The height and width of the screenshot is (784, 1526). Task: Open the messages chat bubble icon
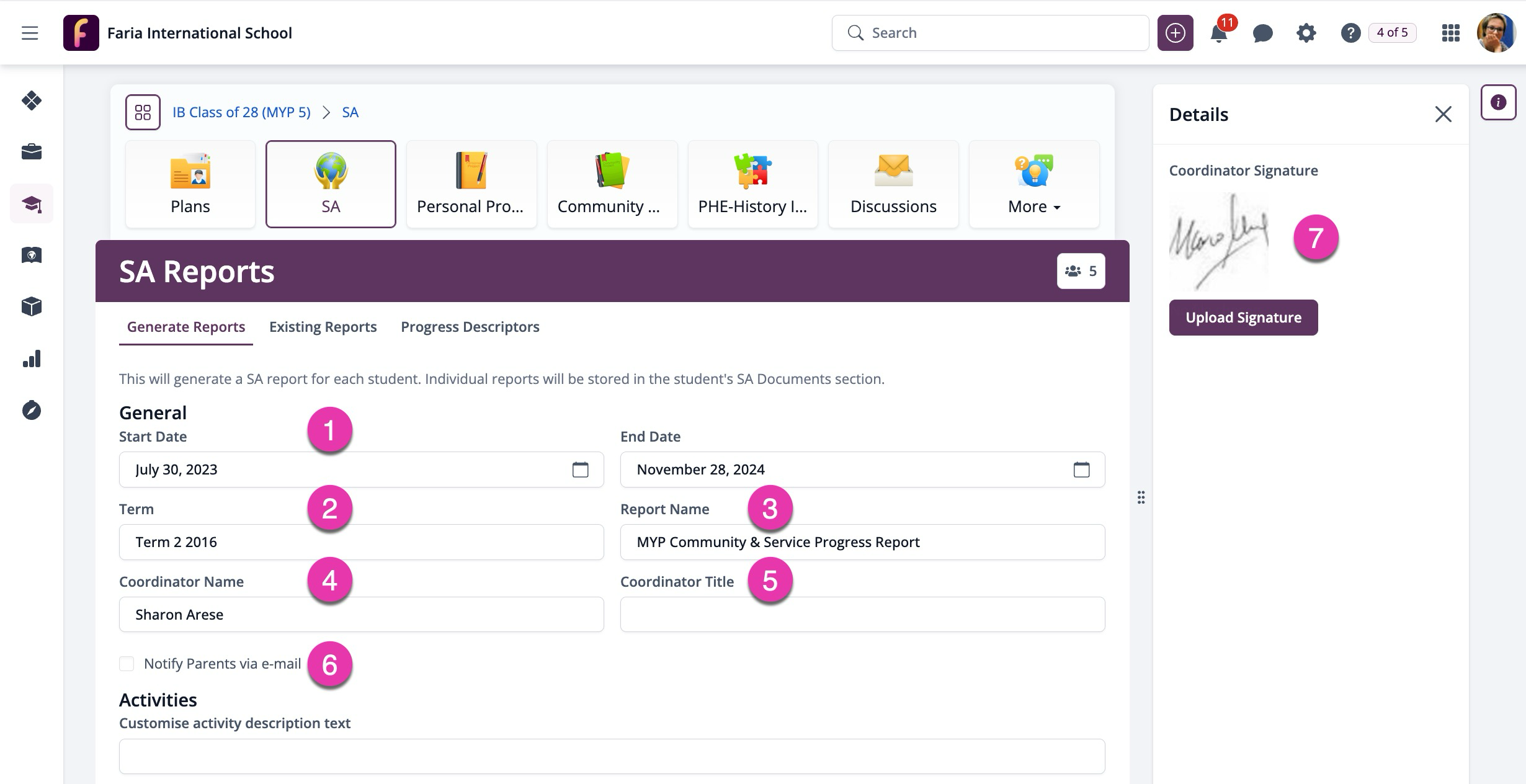[x=1262, y=33]
